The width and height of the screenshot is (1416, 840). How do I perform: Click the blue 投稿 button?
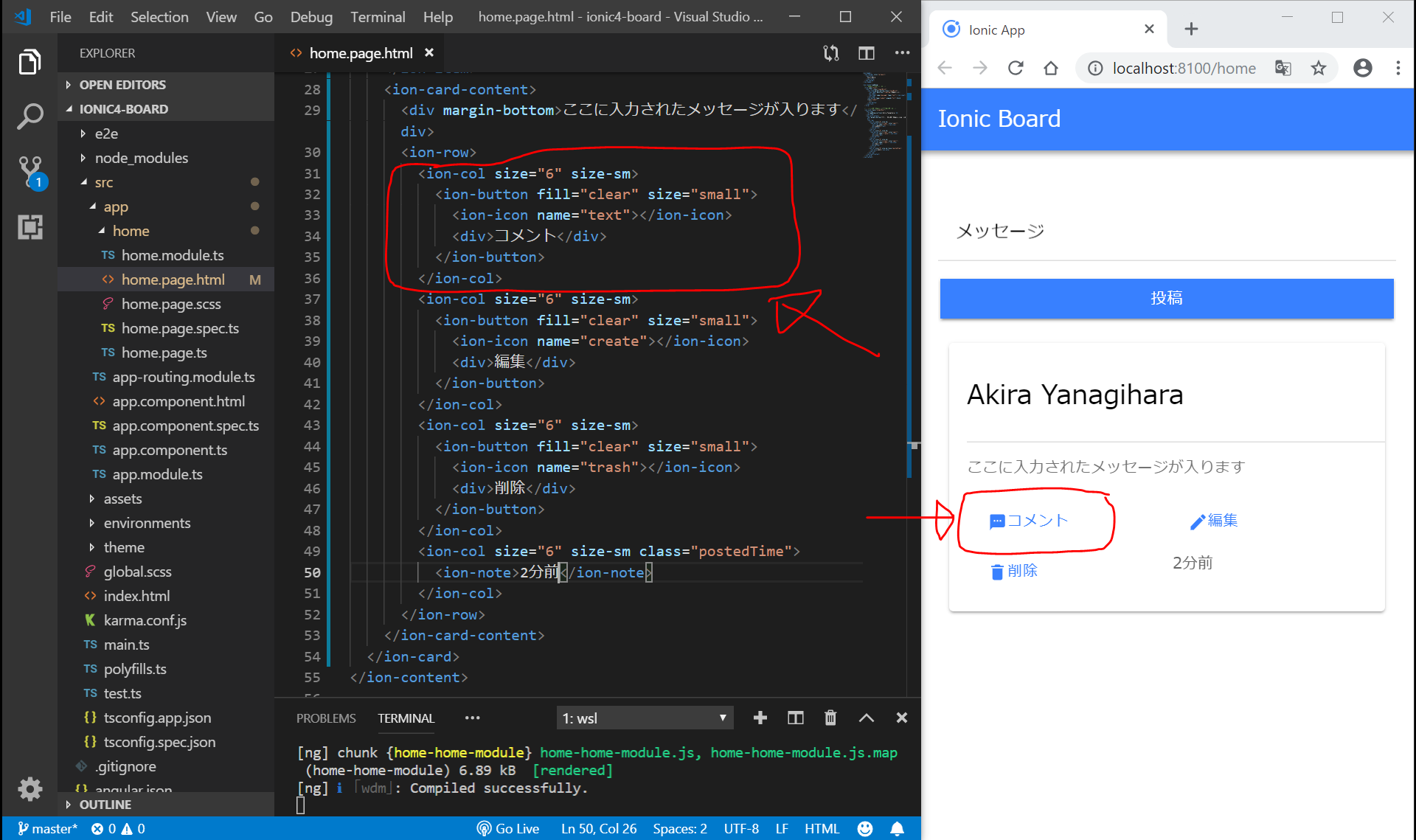click(1166, 298)
